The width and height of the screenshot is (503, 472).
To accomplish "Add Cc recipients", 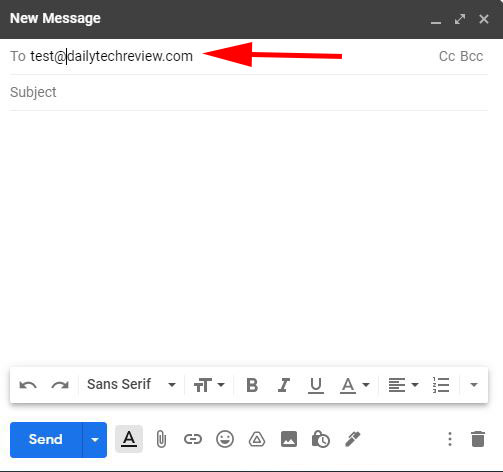I will tap(447, 56).
